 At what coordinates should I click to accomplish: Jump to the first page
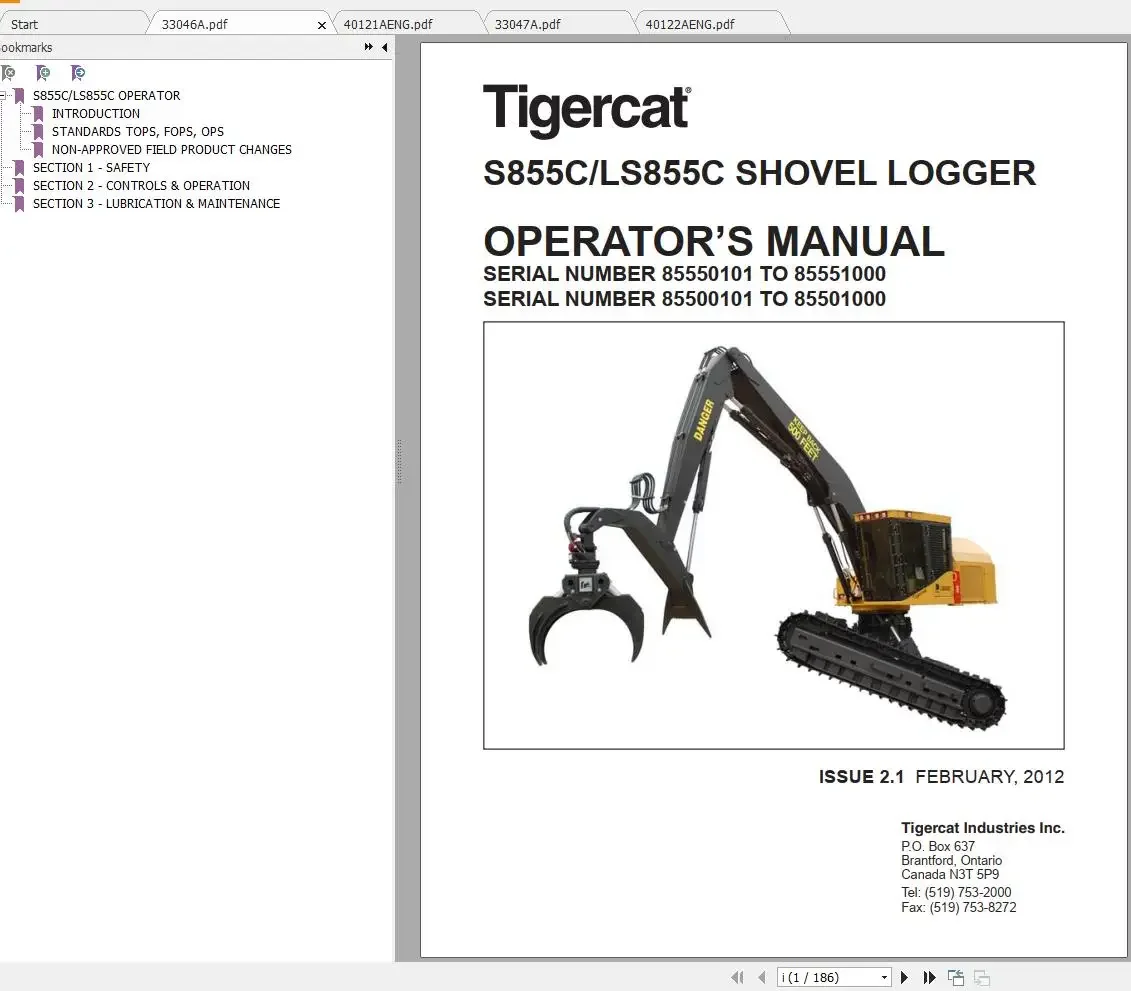coord(737,977)
